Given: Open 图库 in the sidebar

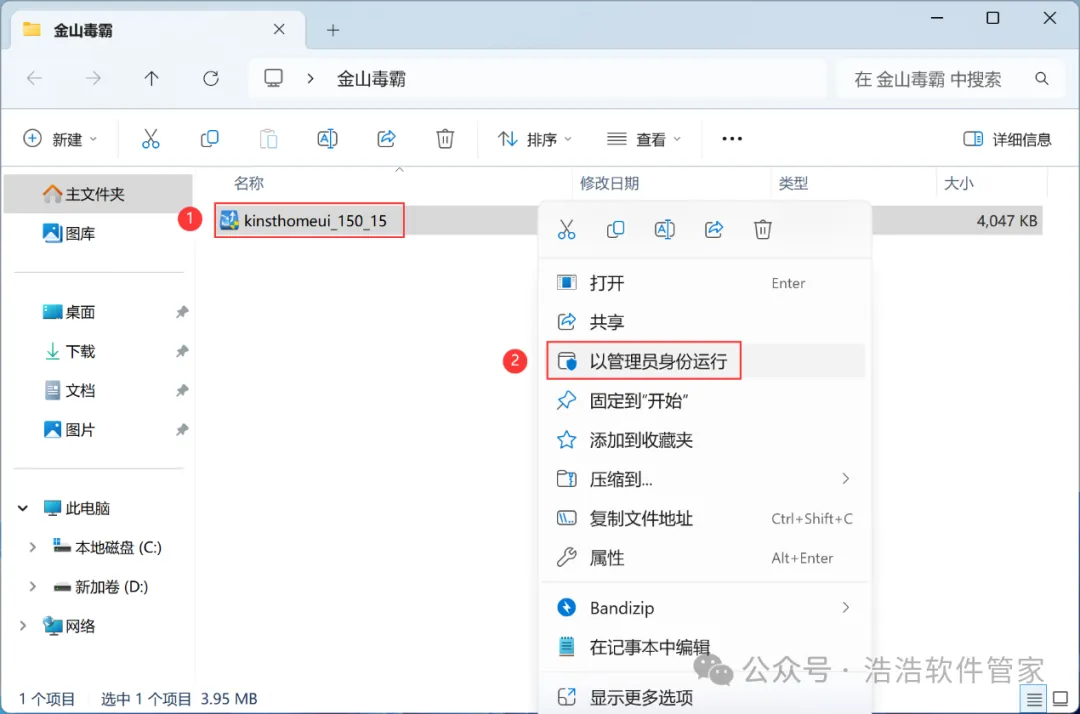Looking at the screenshot, I should pyautogui.click(x=98, y=233).
